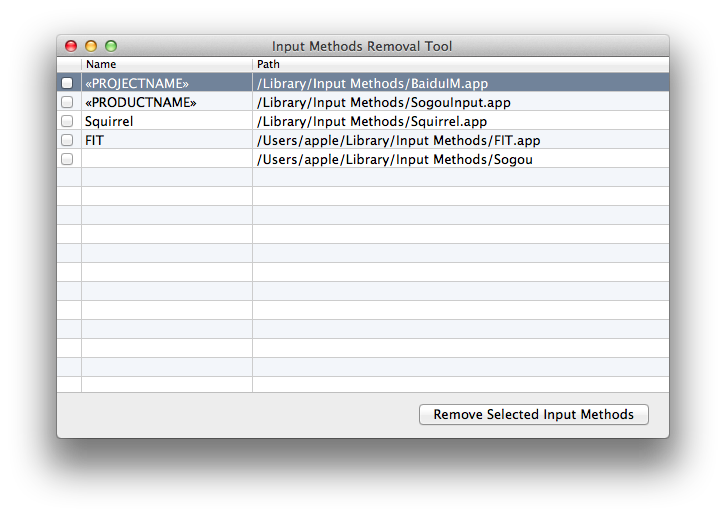Tick the checkbox next to «PRODUCTNAME»

67,102
